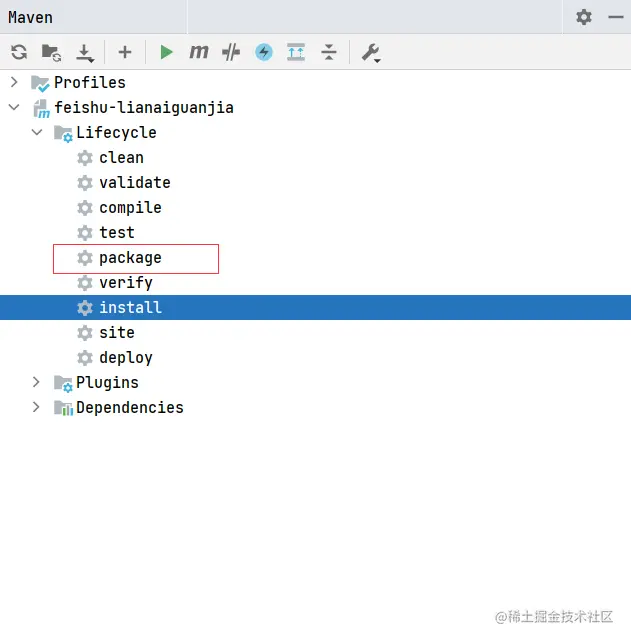The width and height of the screenshot is (631, 642).
Task: Select the validate lifecycle goal
Action: click(x=135, y=182)
